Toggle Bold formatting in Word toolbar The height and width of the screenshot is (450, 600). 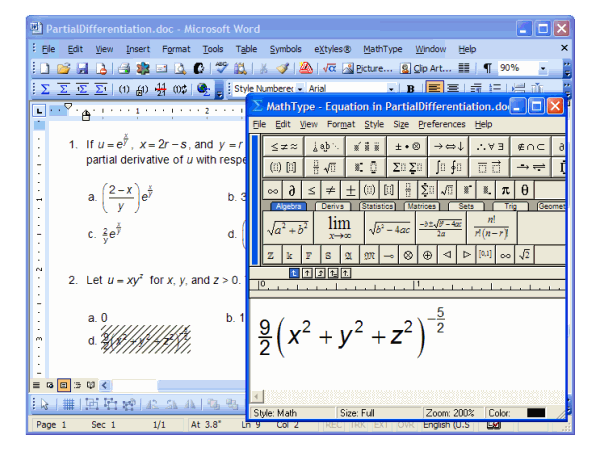coord(410,89)
